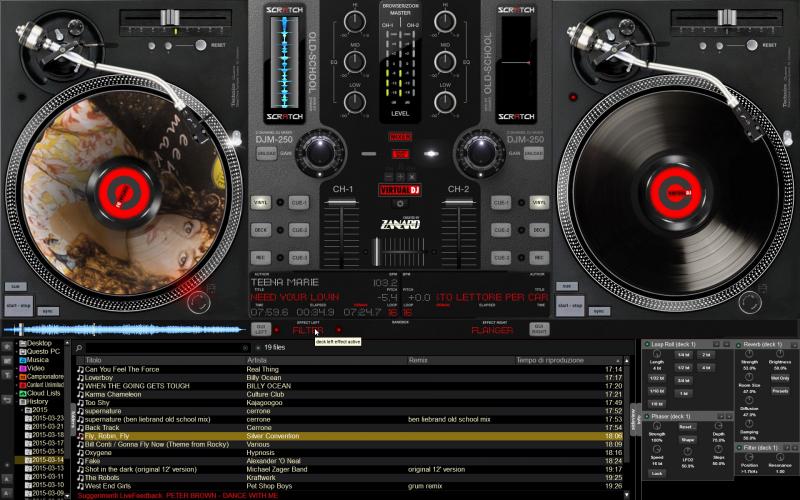This screenshot has width=800, height=500.
Task: Click the left channel MID EQ knob
Action: tap(355, 62)
